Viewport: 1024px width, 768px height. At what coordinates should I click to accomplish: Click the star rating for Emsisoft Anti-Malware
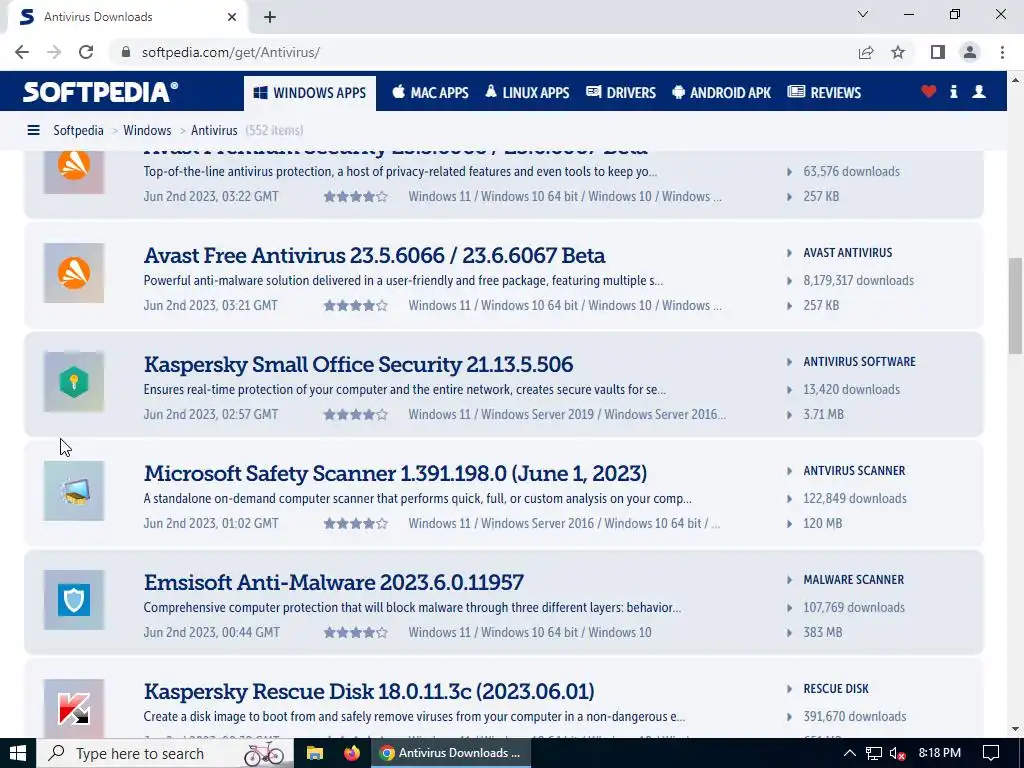(356, 633)
